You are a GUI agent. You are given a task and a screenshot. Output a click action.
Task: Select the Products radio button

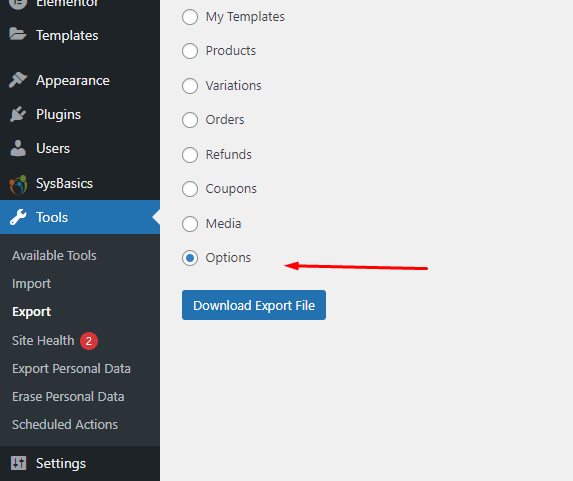190,51
